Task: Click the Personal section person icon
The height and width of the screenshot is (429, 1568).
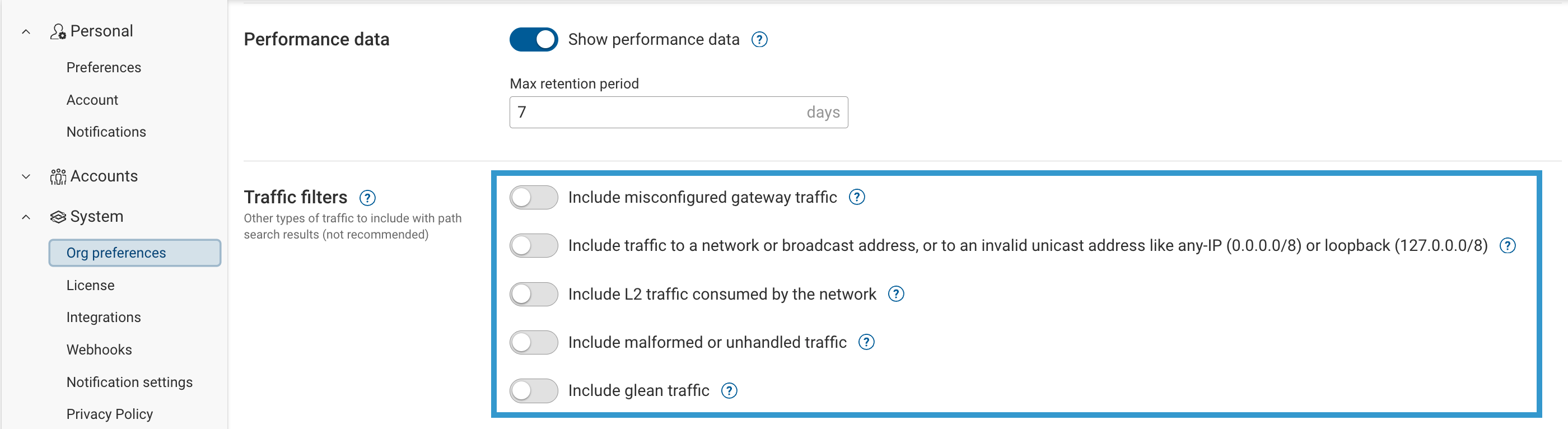Action: point(58,30)
